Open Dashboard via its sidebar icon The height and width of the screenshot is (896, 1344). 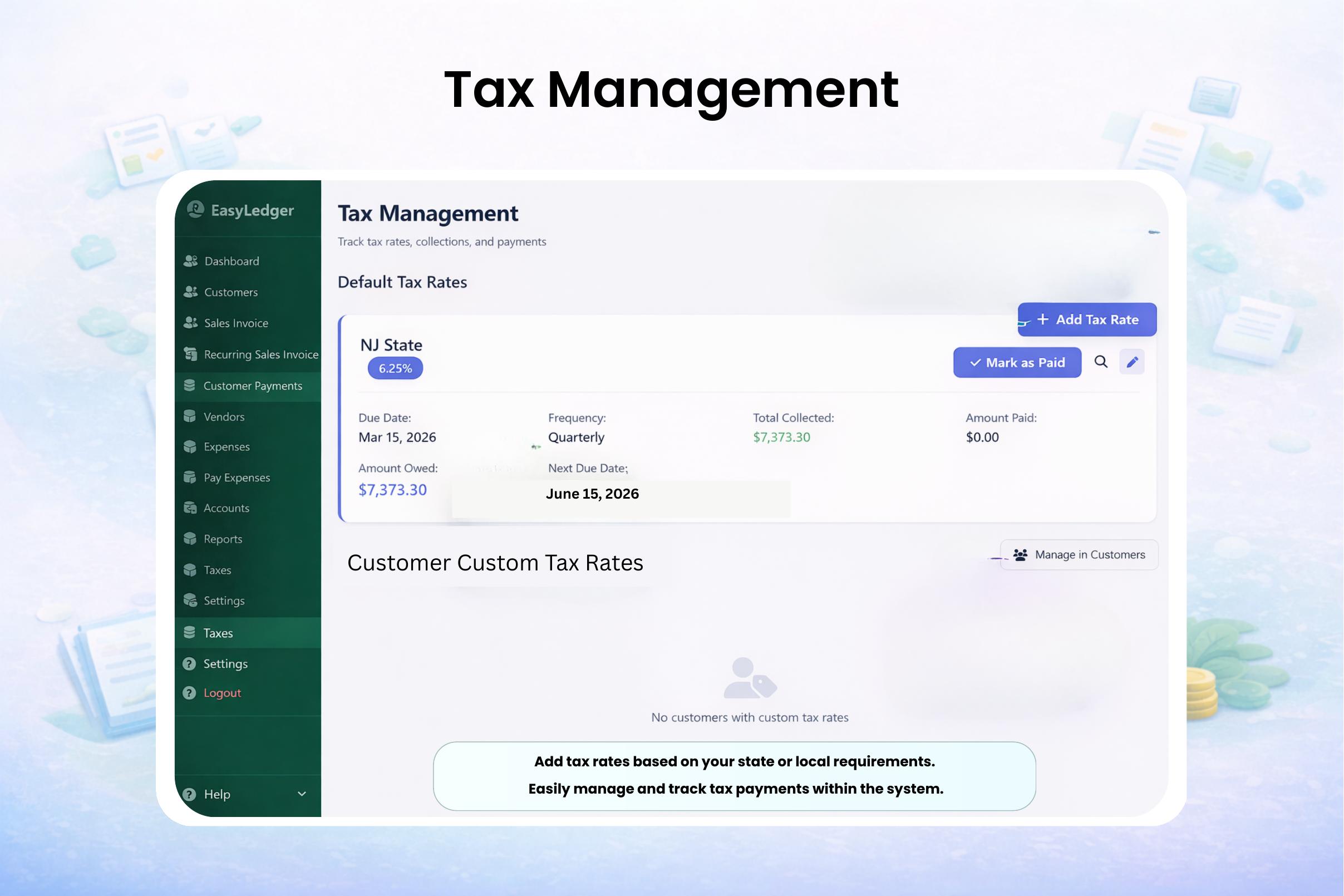pyautogui.click(x=190, y=261)
